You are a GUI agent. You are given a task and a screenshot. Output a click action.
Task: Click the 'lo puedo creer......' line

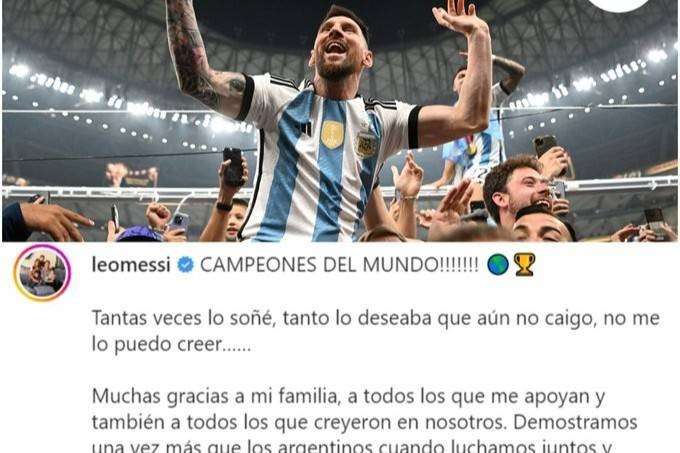171,345
